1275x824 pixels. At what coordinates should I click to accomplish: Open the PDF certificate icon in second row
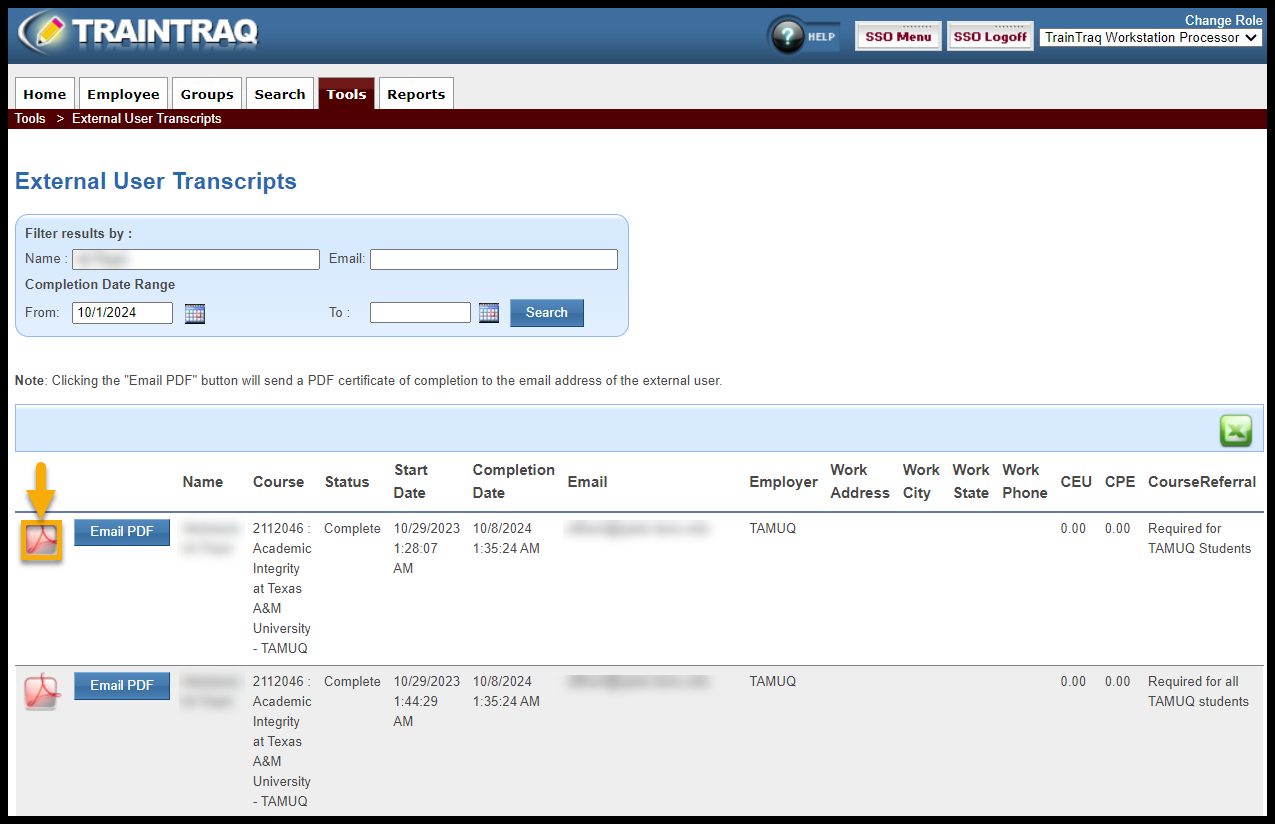[42, 693]
